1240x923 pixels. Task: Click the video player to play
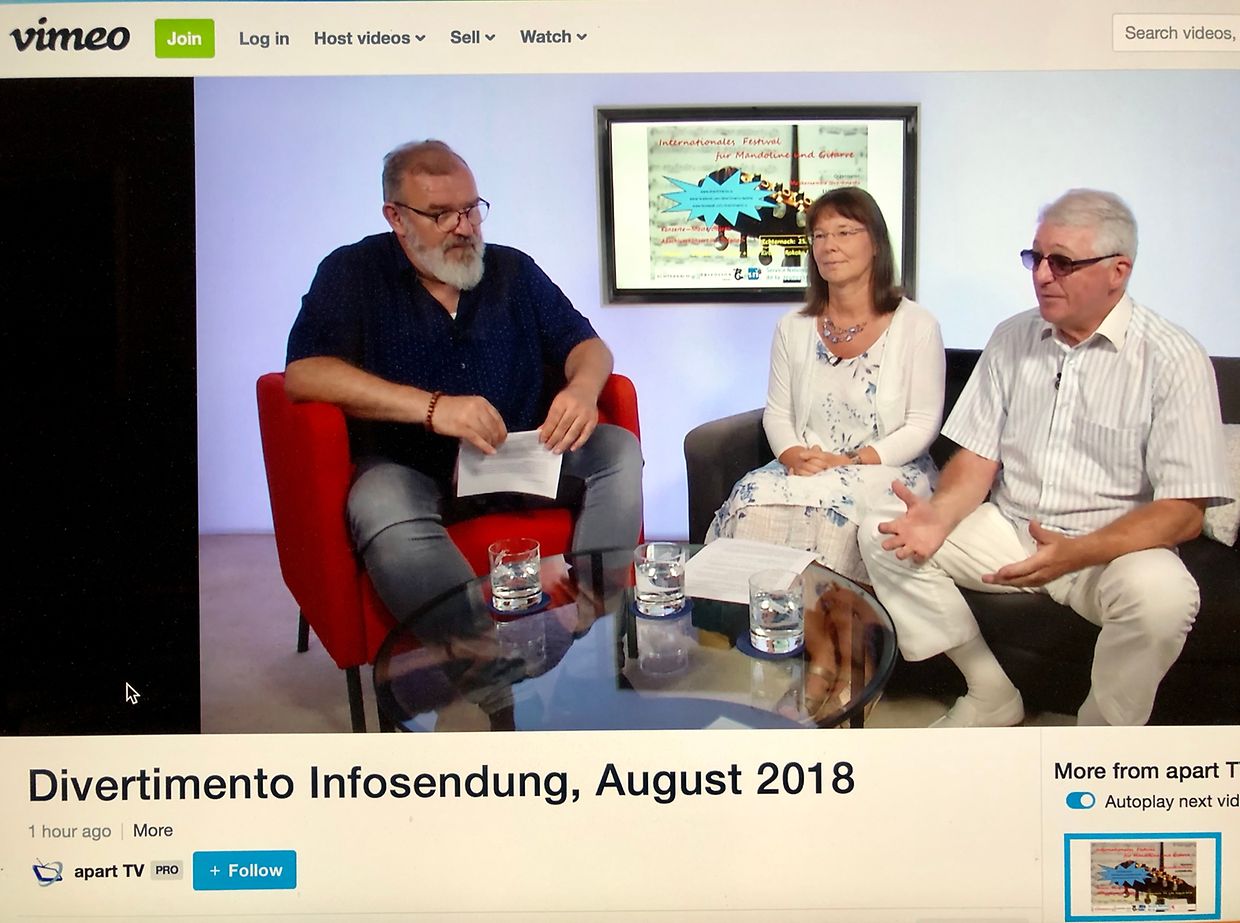tap(700, 400)
